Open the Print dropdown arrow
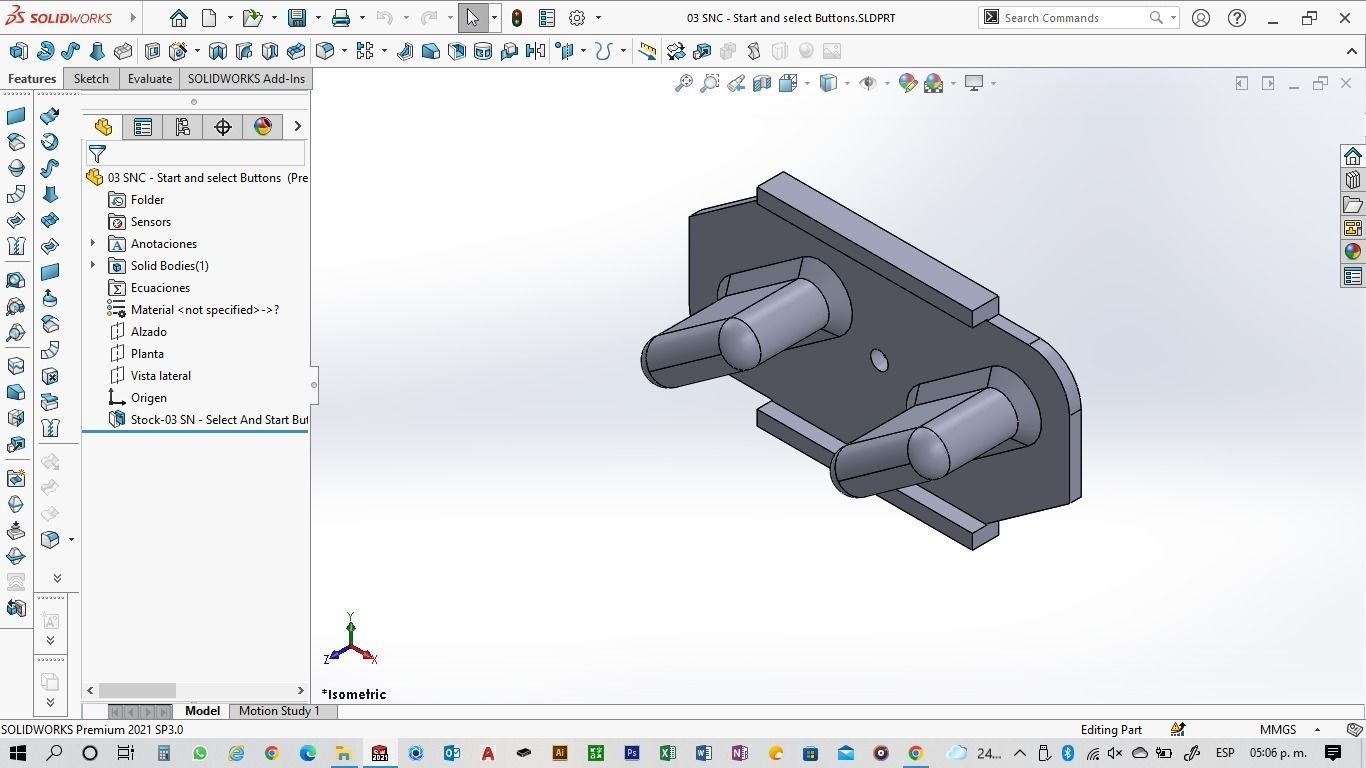Screen dimensions: 1366x768 [x=362, y=18]
